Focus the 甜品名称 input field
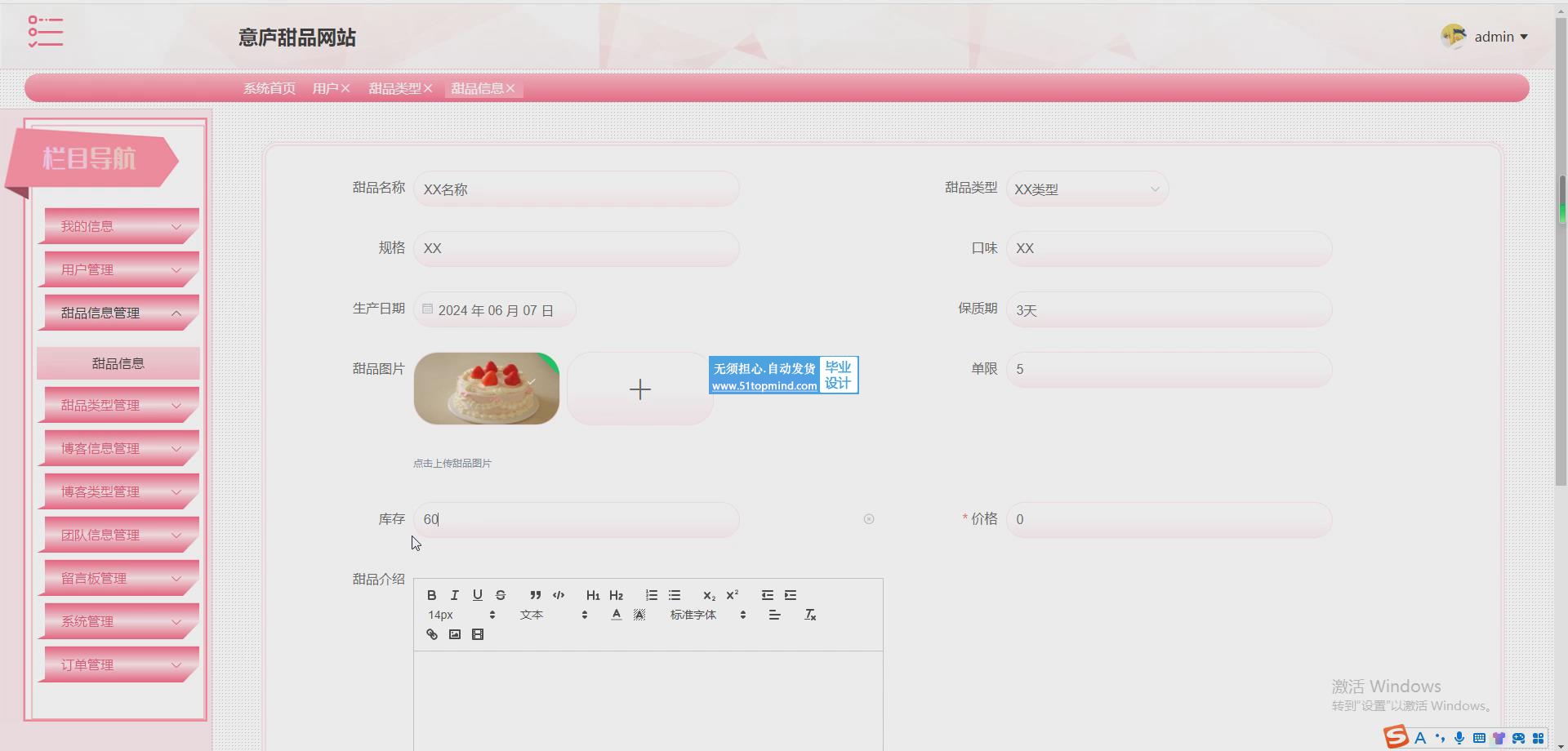Viewport: 1568px width, 751px height. coord(577,189)
